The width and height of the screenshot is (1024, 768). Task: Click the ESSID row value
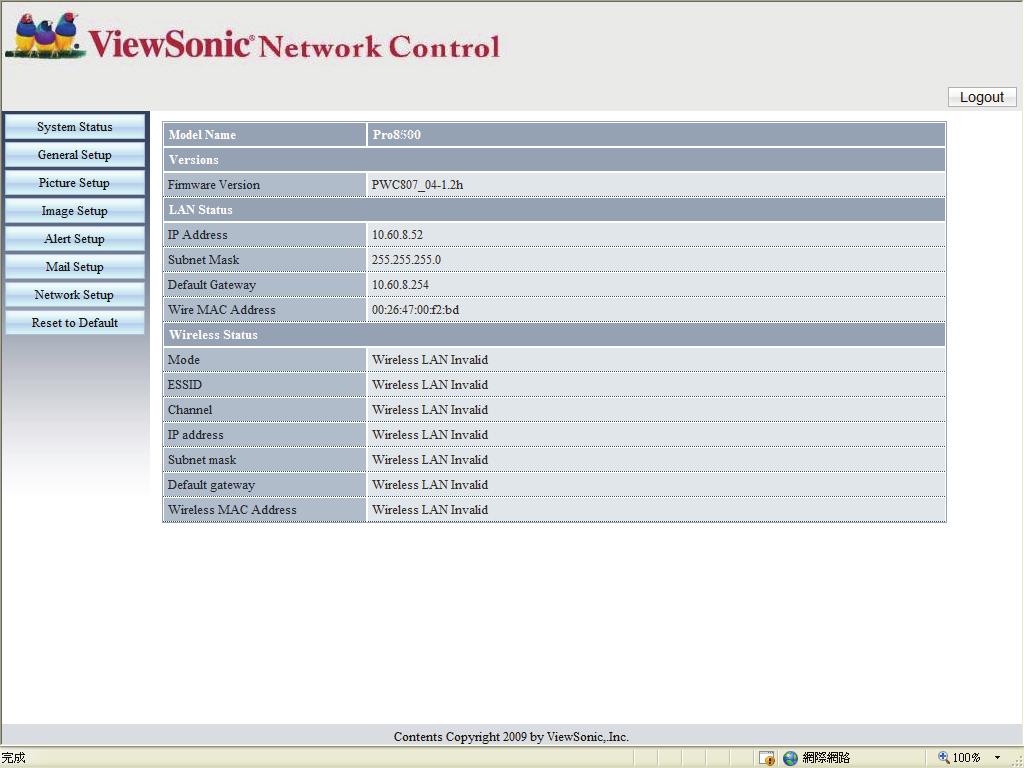pos(430,385)
